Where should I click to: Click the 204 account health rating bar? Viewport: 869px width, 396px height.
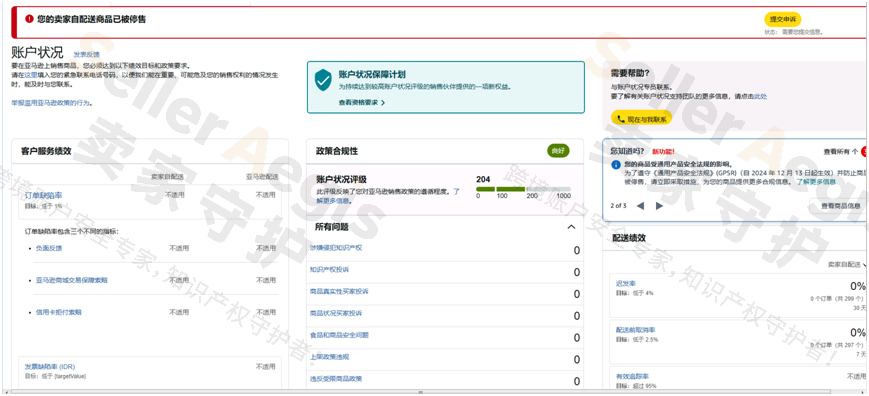(523, 189)
